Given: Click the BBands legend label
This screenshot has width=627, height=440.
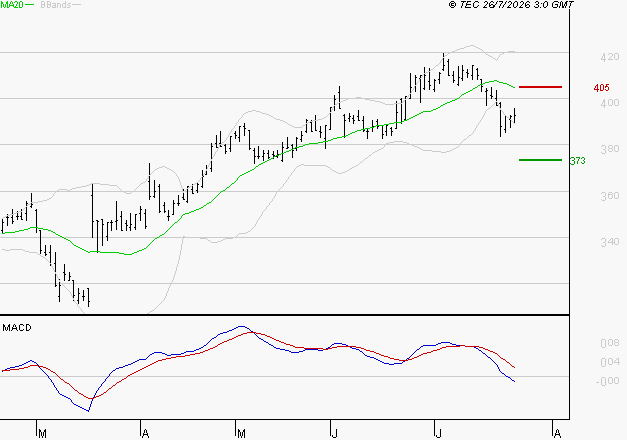Looking at the screenshot, I should coord(56,5).
